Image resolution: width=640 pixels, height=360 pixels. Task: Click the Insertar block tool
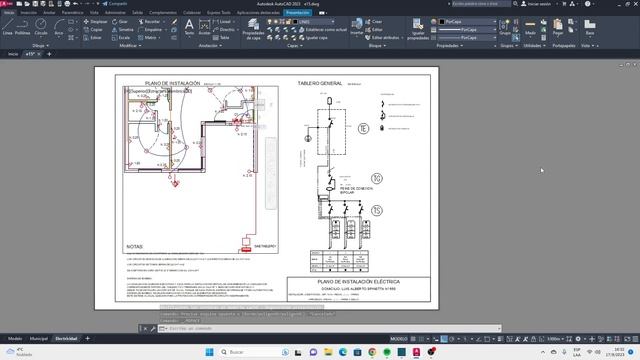coord(357,27)
